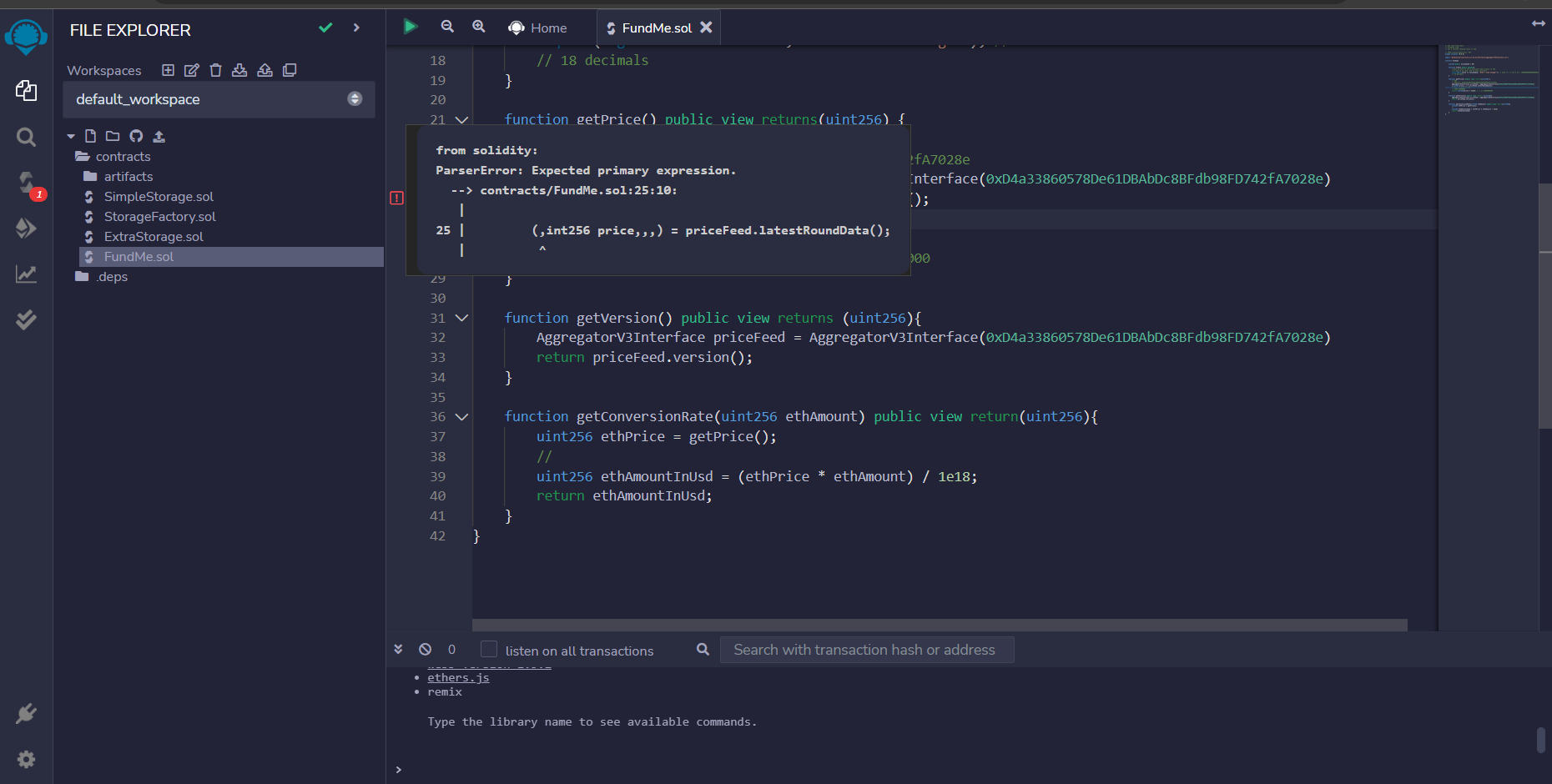
Task: Collapse the getVersion function fold arrow
Action: [461, 318]
